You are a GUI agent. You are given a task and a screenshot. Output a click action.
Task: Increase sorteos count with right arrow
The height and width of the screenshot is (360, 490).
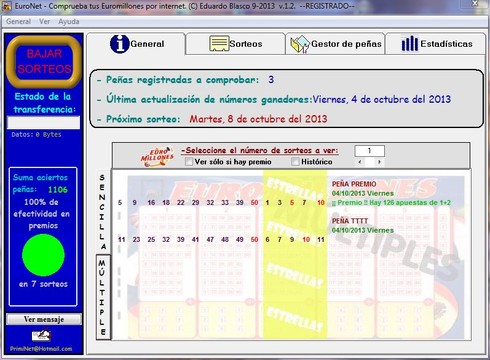click(379, 162)
